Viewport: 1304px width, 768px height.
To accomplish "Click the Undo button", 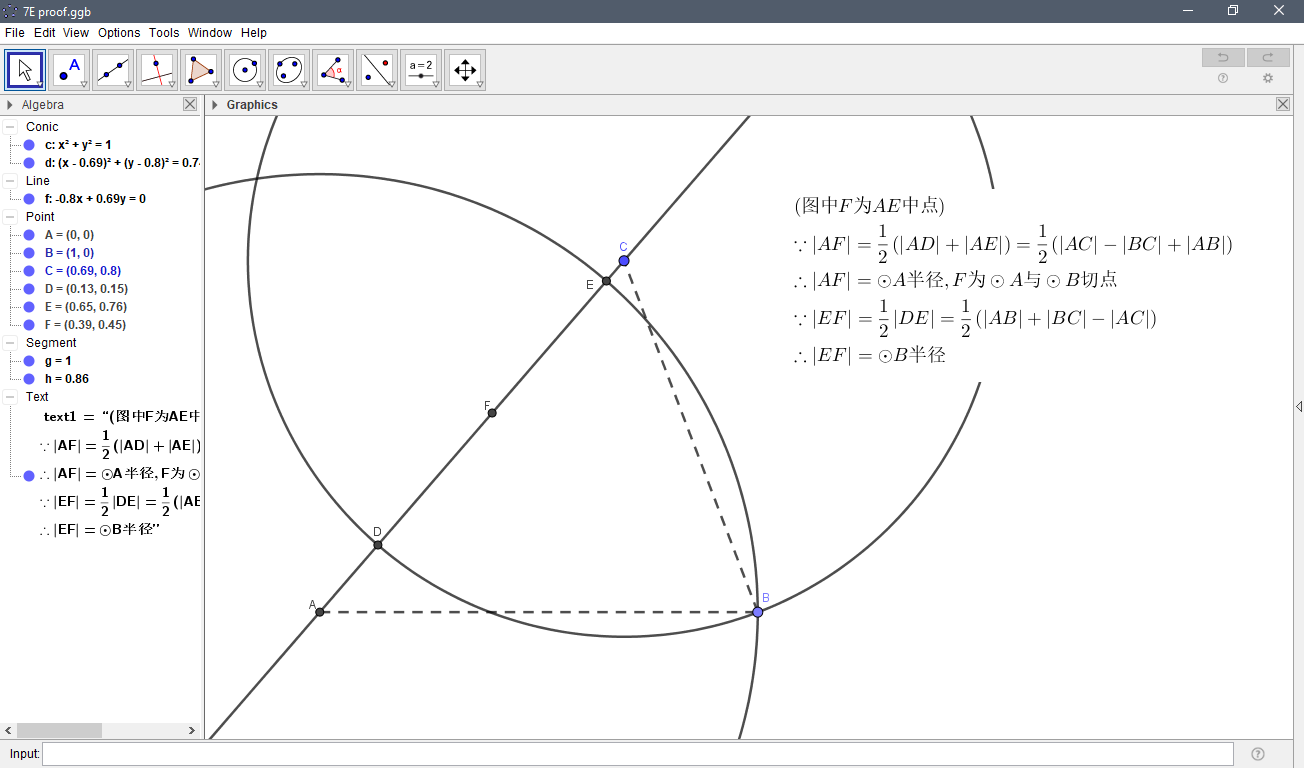I will click(x=1222, y=57).
